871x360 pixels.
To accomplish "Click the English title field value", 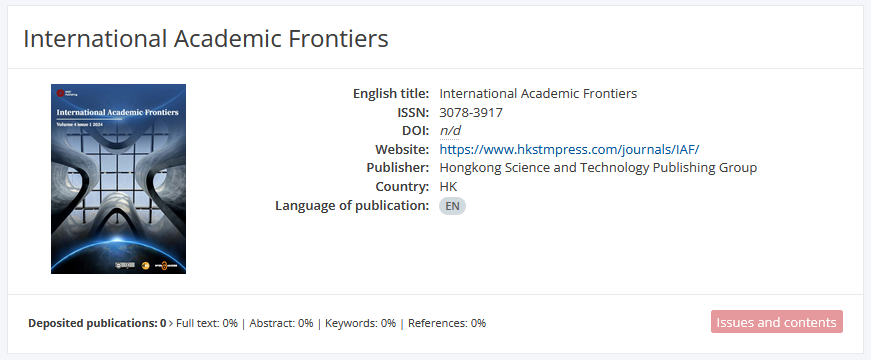I will tap(538, 93).
